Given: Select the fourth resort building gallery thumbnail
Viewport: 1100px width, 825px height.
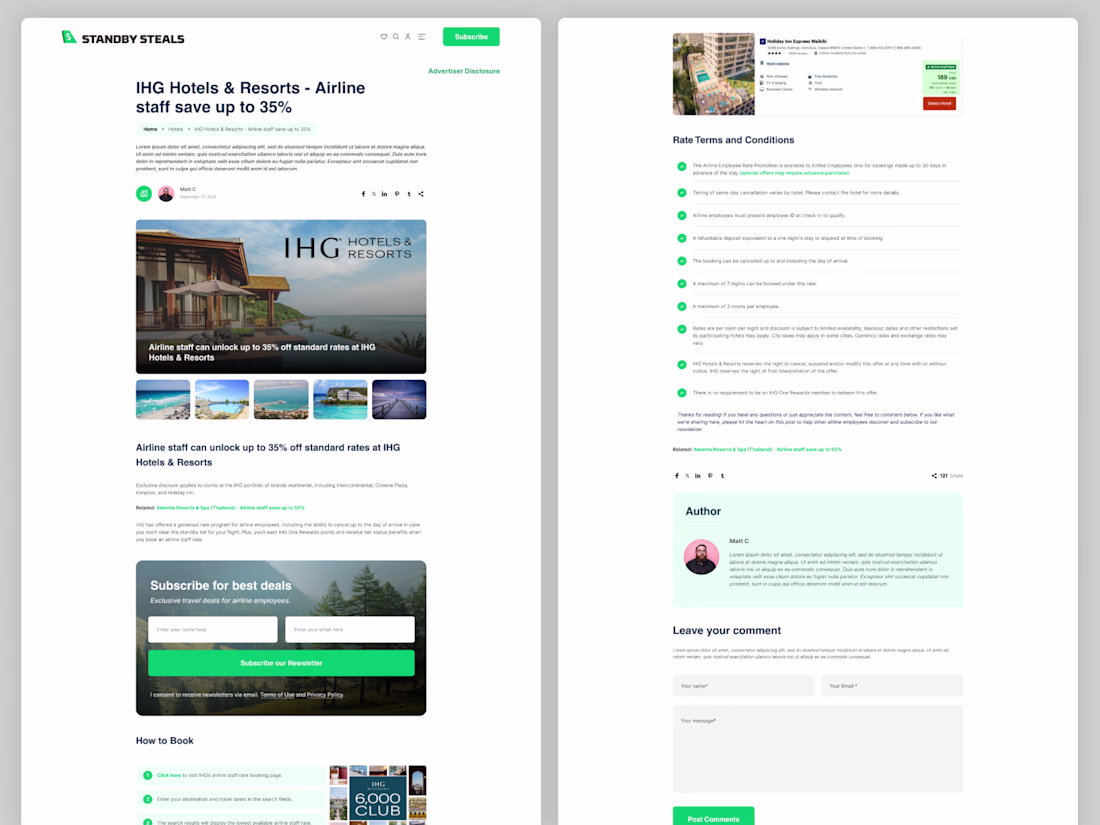Looking at the screenshot, I should tap(340, 399).
